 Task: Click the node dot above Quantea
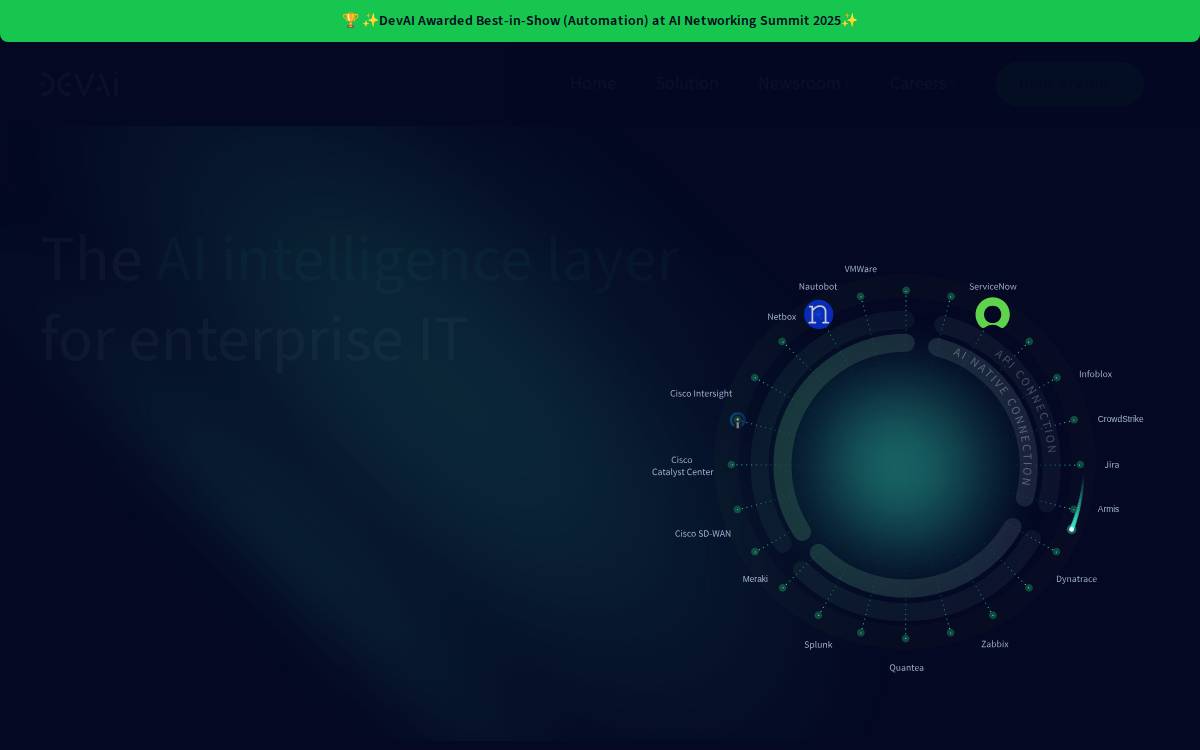pyautogui.click(x=906, y=638)
